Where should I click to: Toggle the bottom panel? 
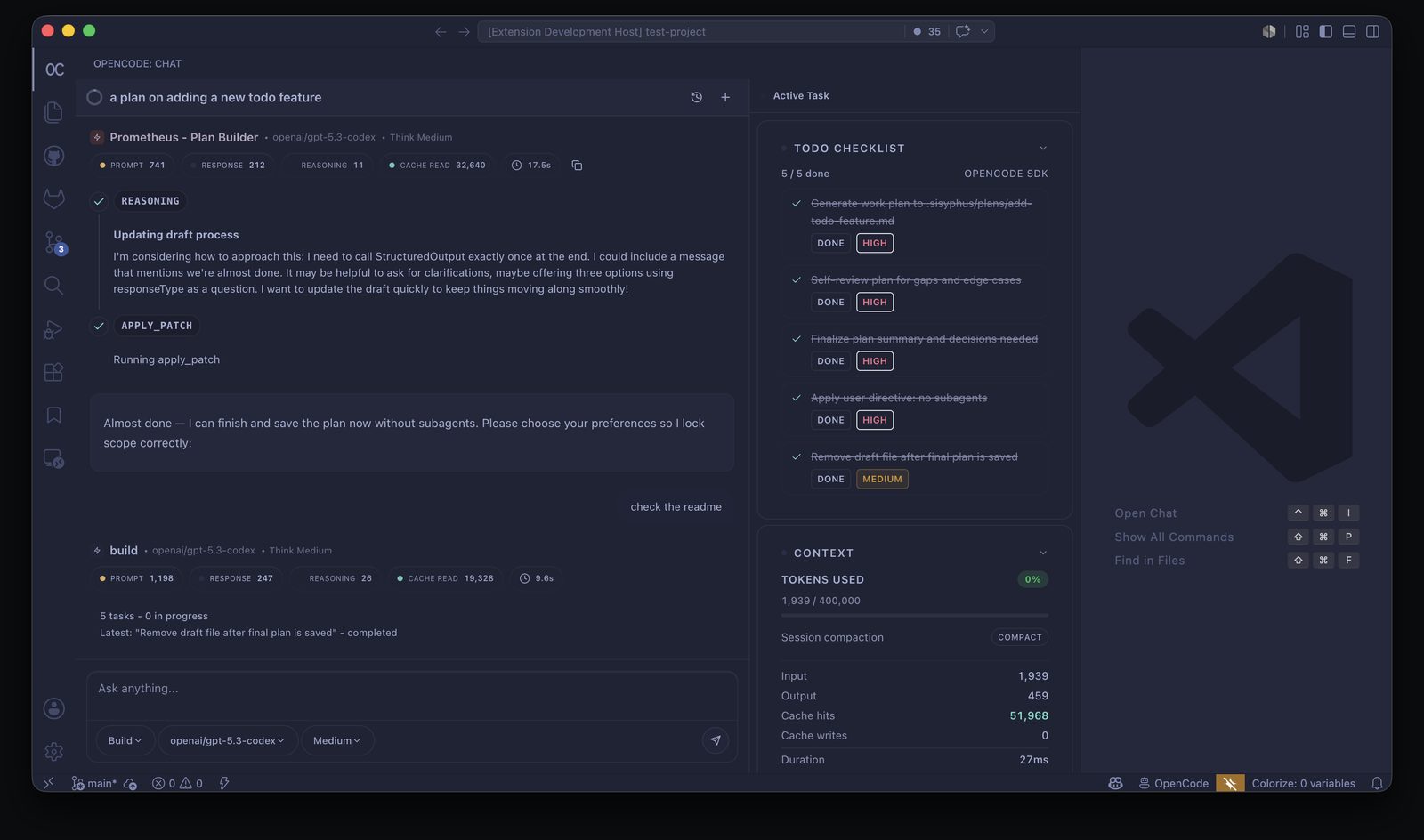click(x=1349, y=32)
